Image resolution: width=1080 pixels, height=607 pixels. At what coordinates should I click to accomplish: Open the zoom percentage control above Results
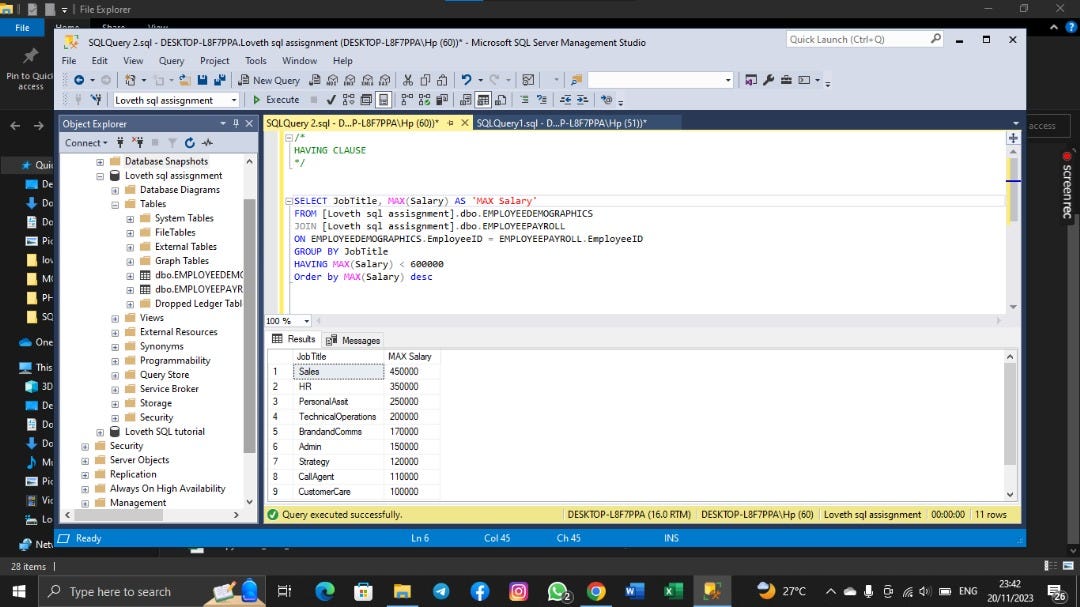288,321
